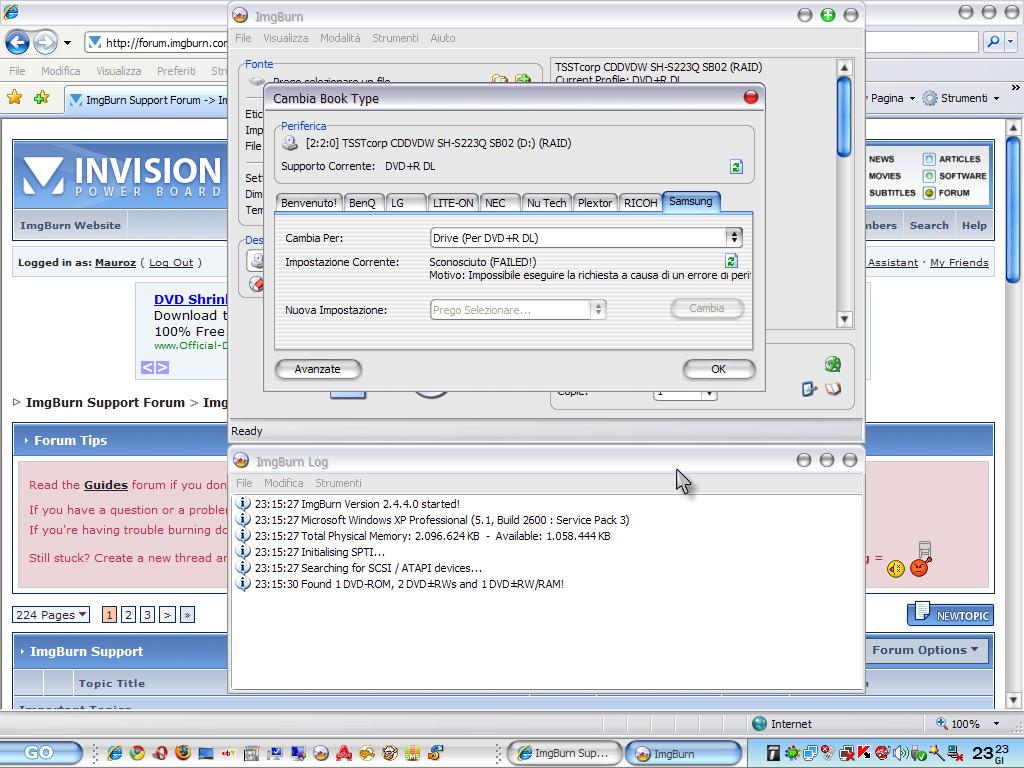Click the next ad arrow under DVD Shrink
This screenshot has height=768, width=1024.
(162, 368)
